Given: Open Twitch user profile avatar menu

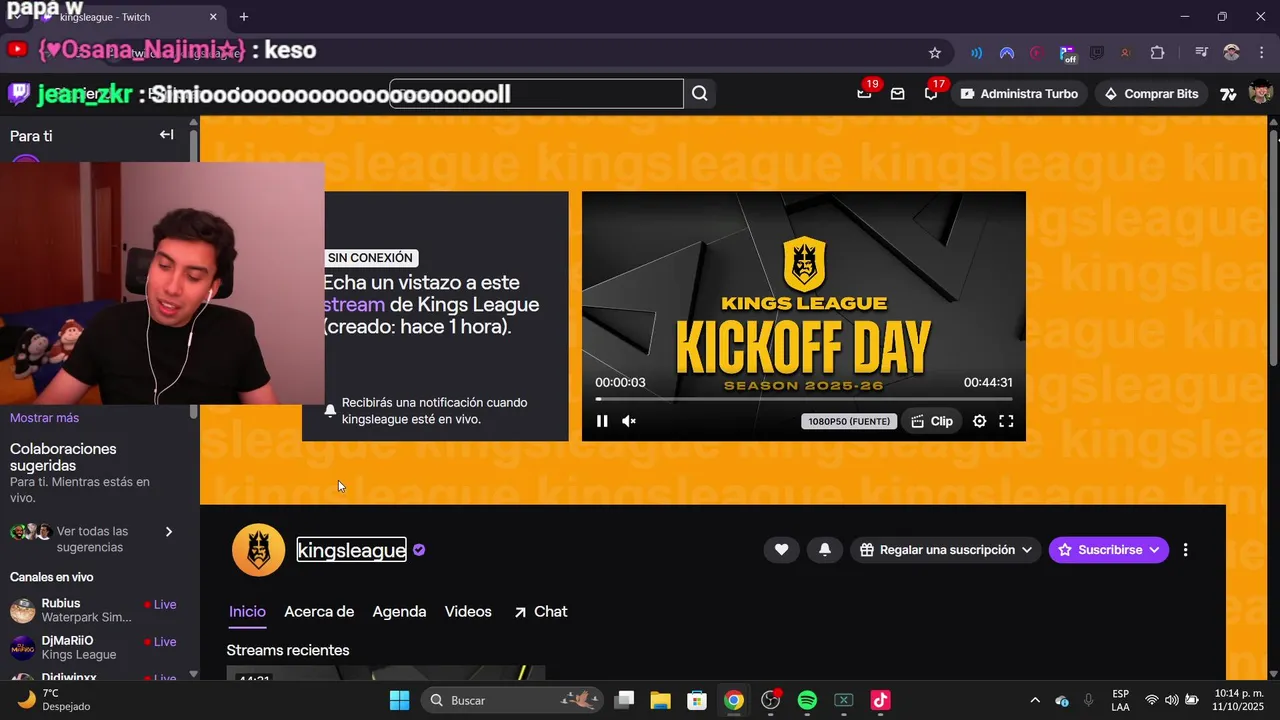Looking at the screenshot, I should (1260, 94).
